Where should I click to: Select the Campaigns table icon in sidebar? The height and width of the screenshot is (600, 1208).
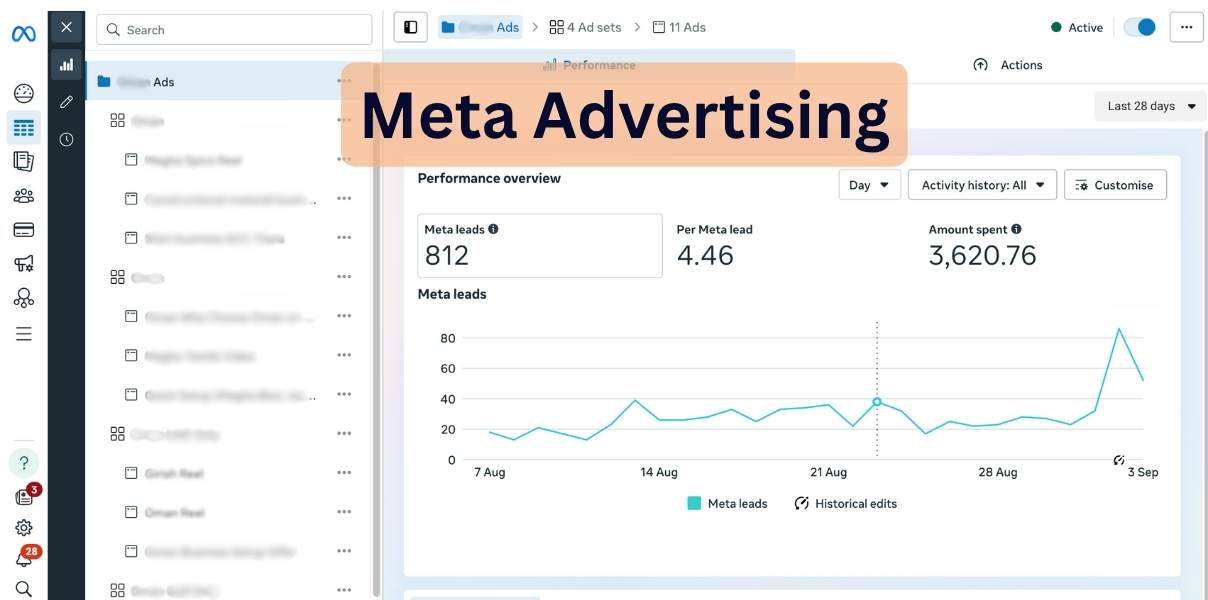tap(23, 128)
